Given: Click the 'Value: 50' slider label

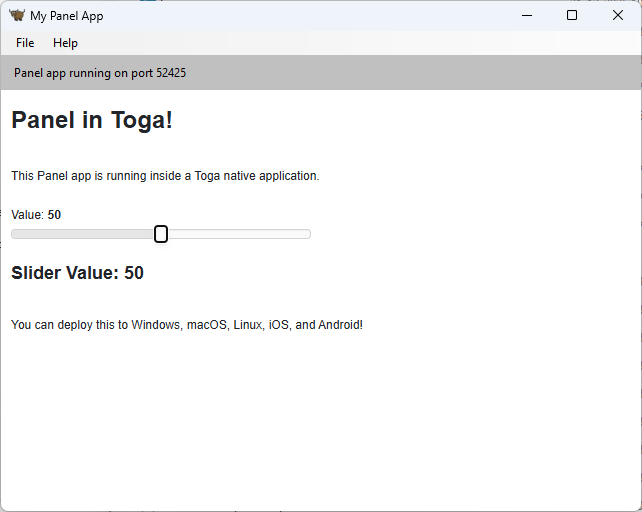Looking at the screenshot, I should [x=36, y=215].
